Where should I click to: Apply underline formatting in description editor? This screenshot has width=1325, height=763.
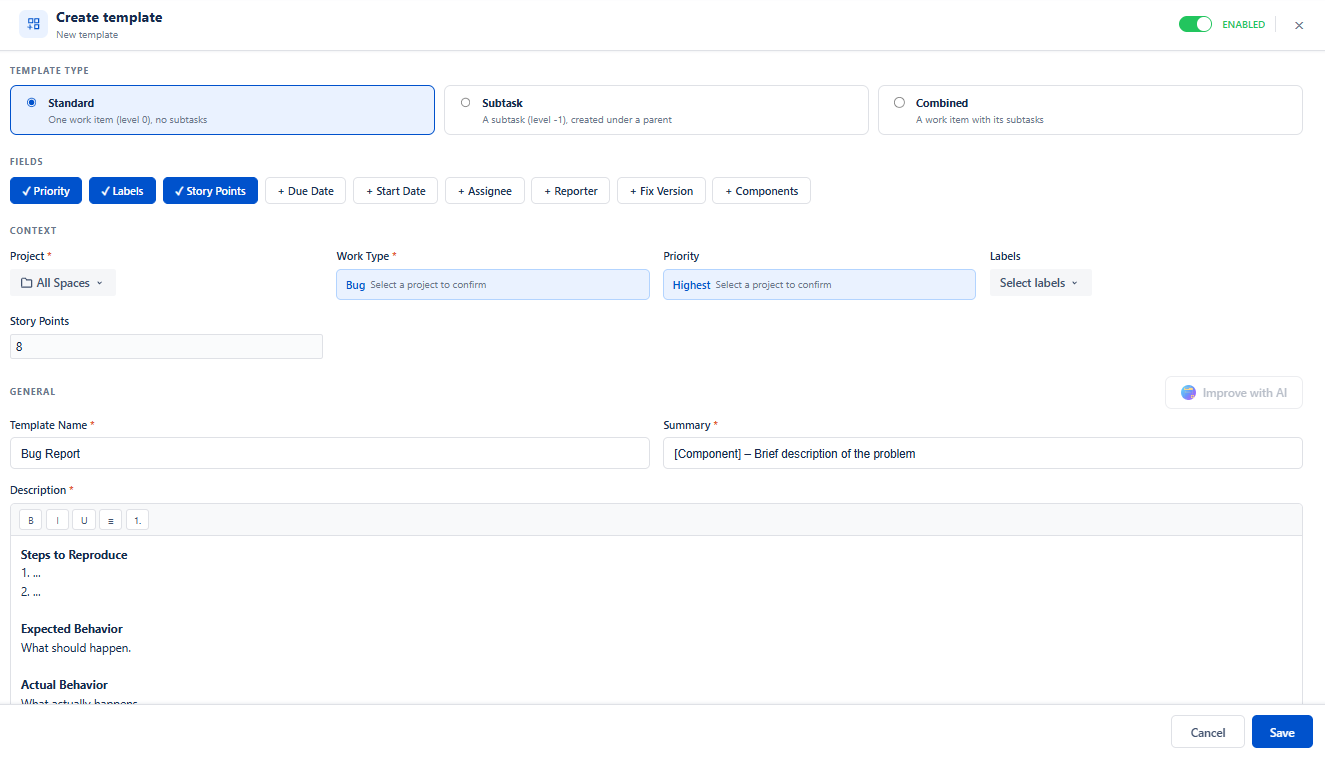pos(84,520)
